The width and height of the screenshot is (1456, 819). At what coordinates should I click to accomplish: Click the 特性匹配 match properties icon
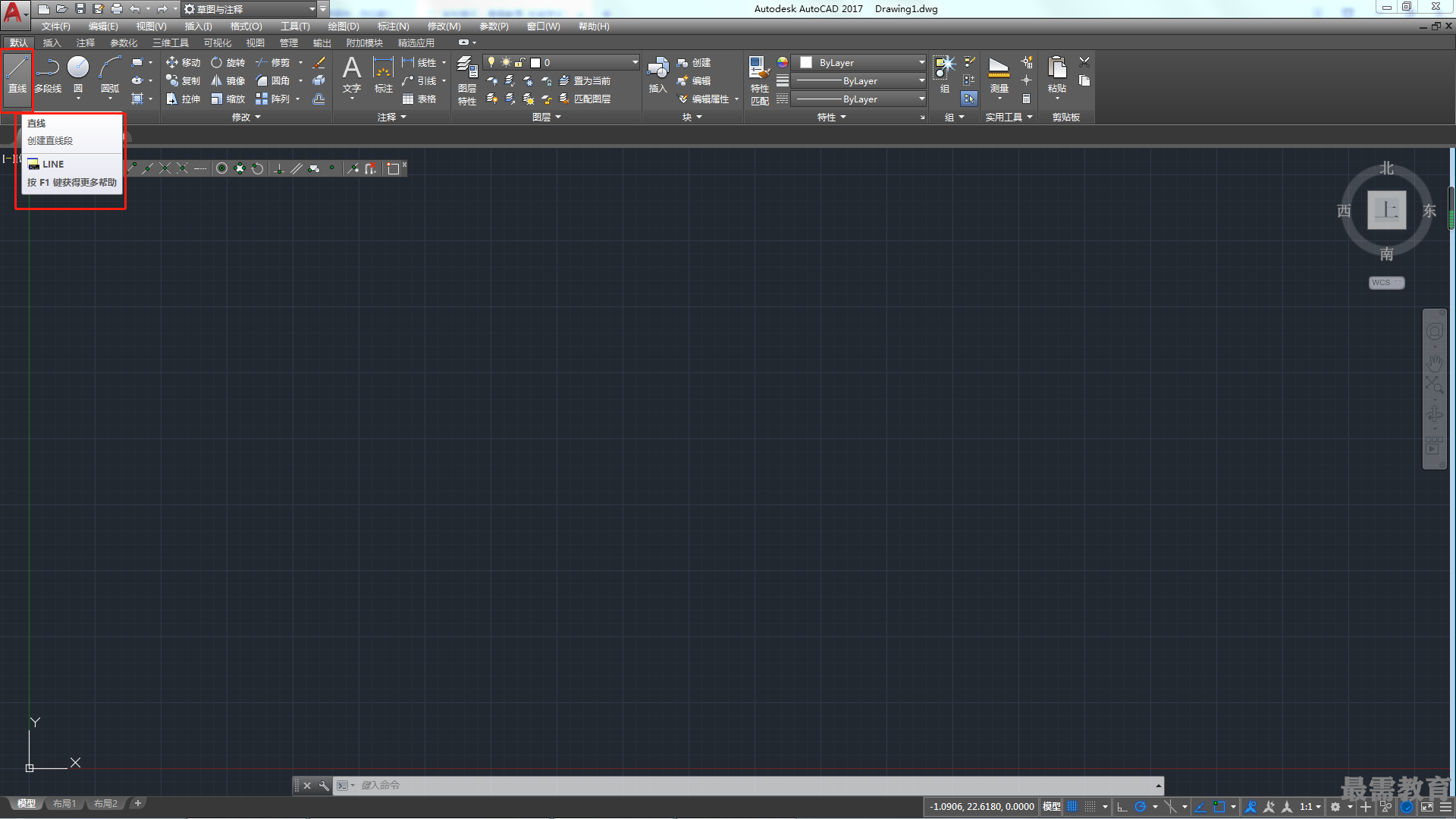(x=759, y=80)
